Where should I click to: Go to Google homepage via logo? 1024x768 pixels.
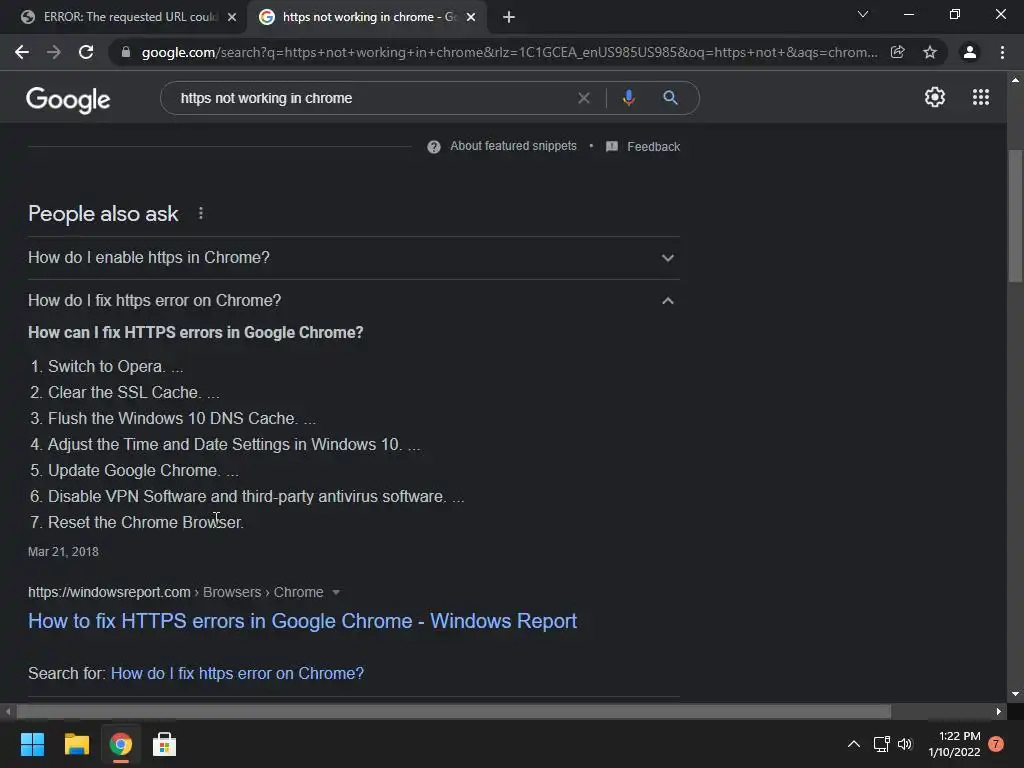point(68,99)
